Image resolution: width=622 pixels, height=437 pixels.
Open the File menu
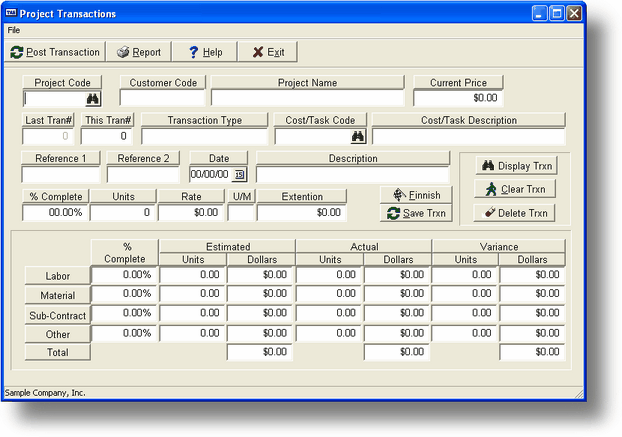13,30
